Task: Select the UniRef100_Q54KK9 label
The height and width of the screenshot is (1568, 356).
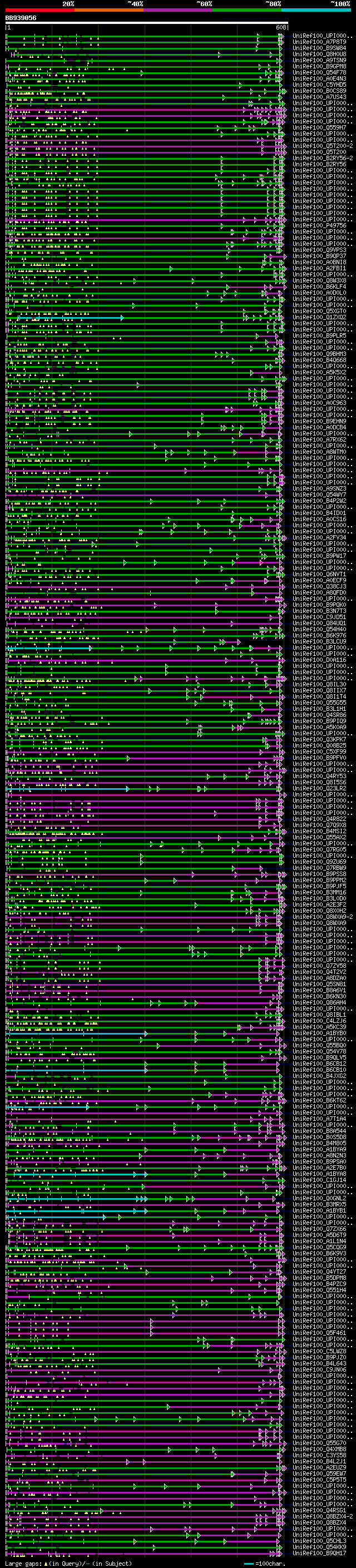Action: [x=319, y=1547]
